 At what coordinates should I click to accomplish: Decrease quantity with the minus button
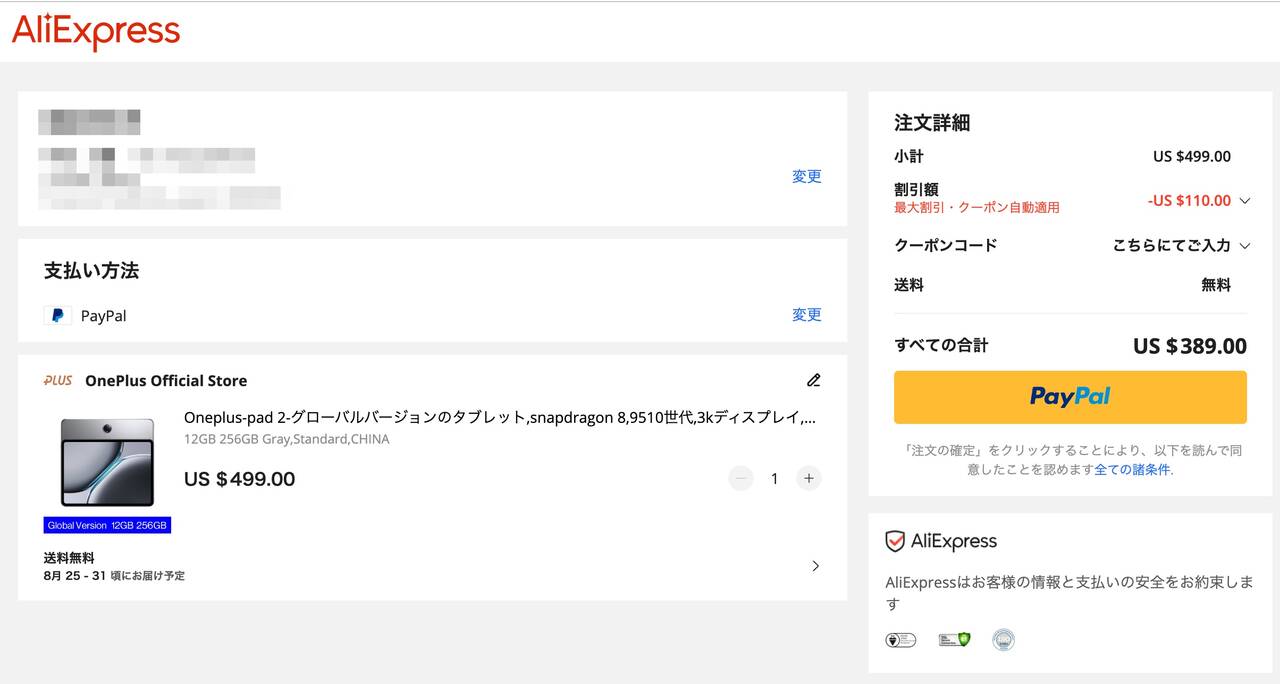(x=741, y=479)
